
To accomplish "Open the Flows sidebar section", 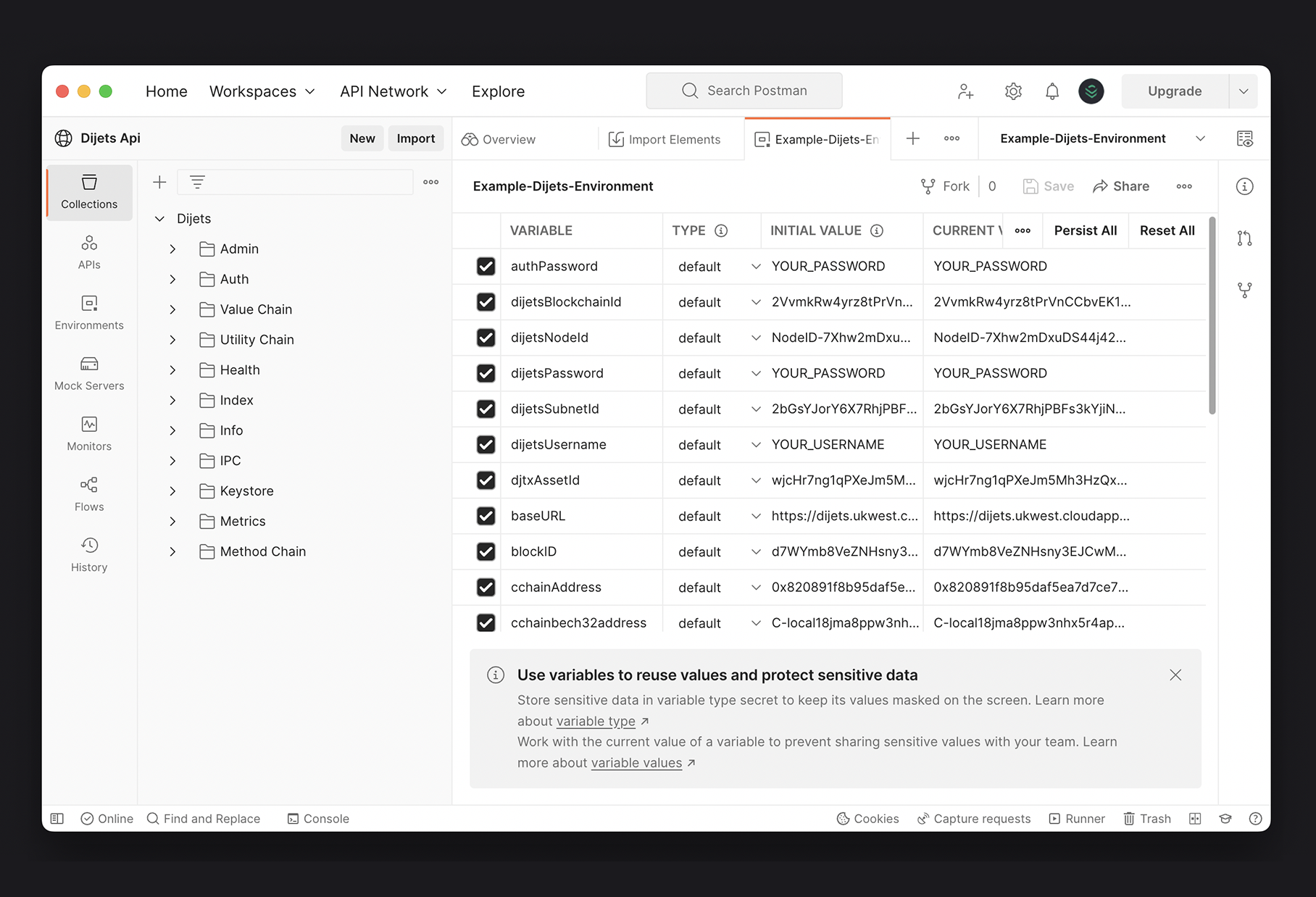I will [89, 493].
